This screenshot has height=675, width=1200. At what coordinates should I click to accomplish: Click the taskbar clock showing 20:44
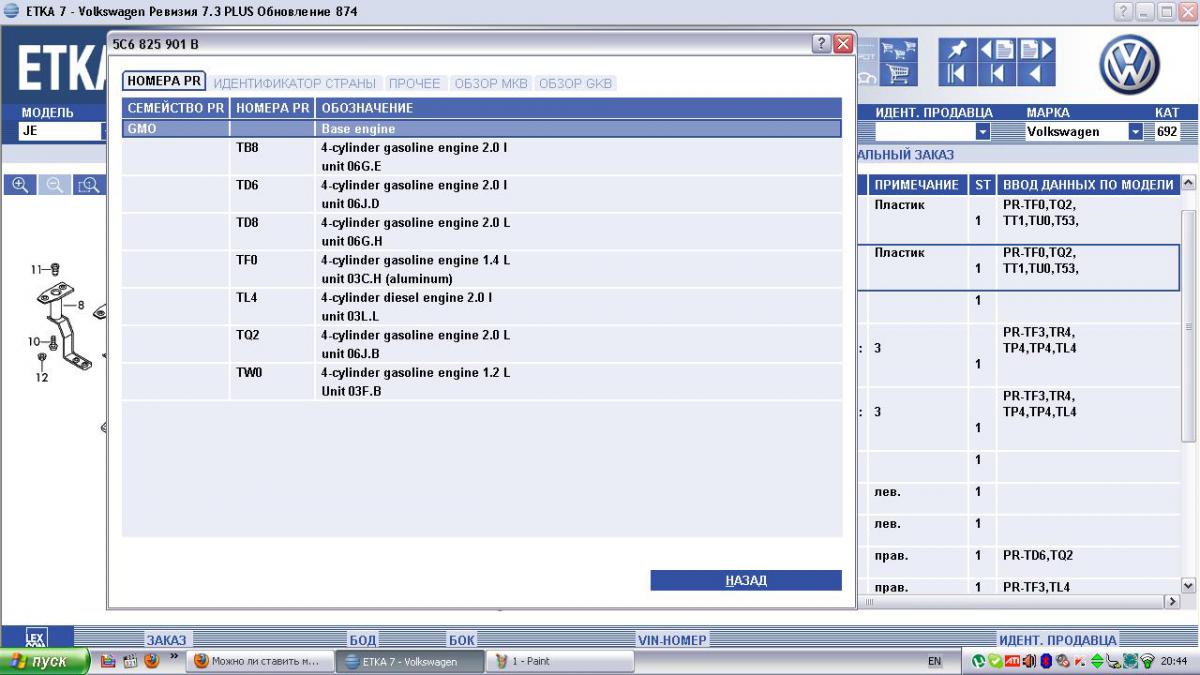(x=1175, y=661)
